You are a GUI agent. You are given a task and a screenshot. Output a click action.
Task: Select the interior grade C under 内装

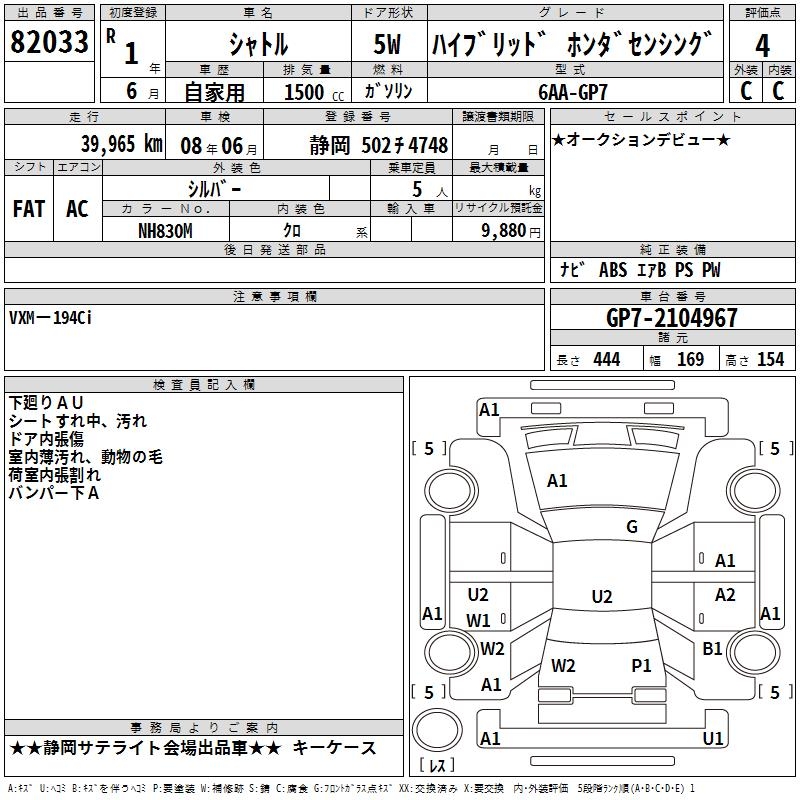click(x=778, y=91)
